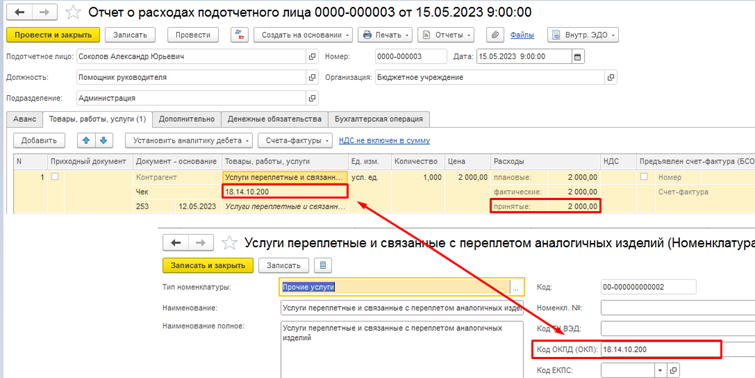Screen dimensions: 755x378
Task: Expand the Печать dropdown menu
Action: [x=387, y=35]
